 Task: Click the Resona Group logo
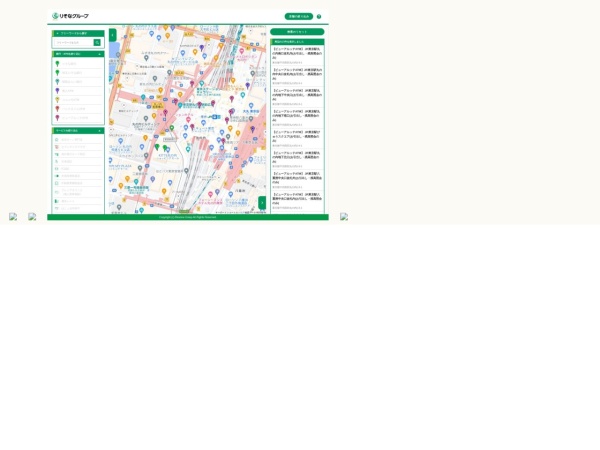[x=70, y=16]
